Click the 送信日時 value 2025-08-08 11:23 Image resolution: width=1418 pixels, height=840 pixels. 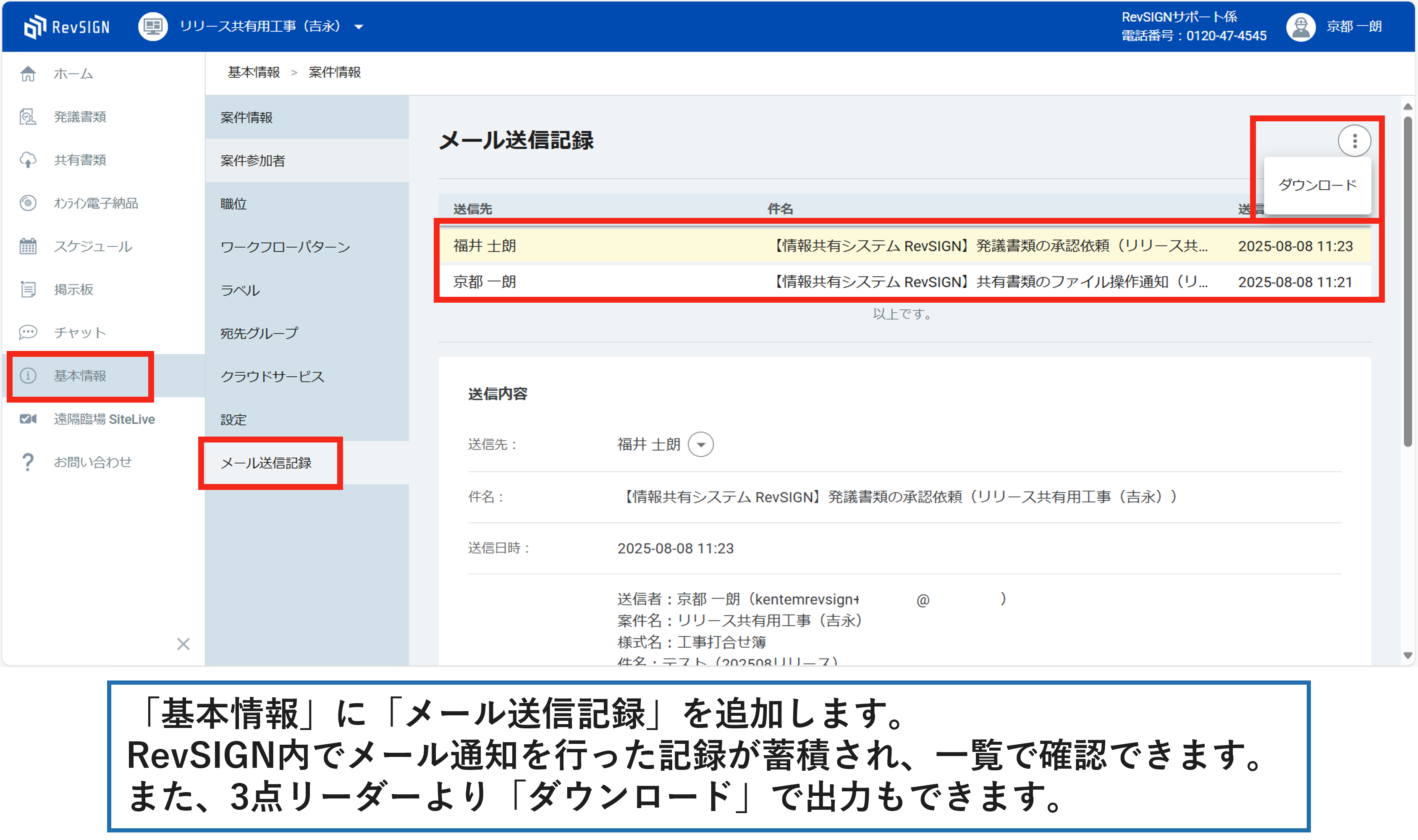[675, 549]
